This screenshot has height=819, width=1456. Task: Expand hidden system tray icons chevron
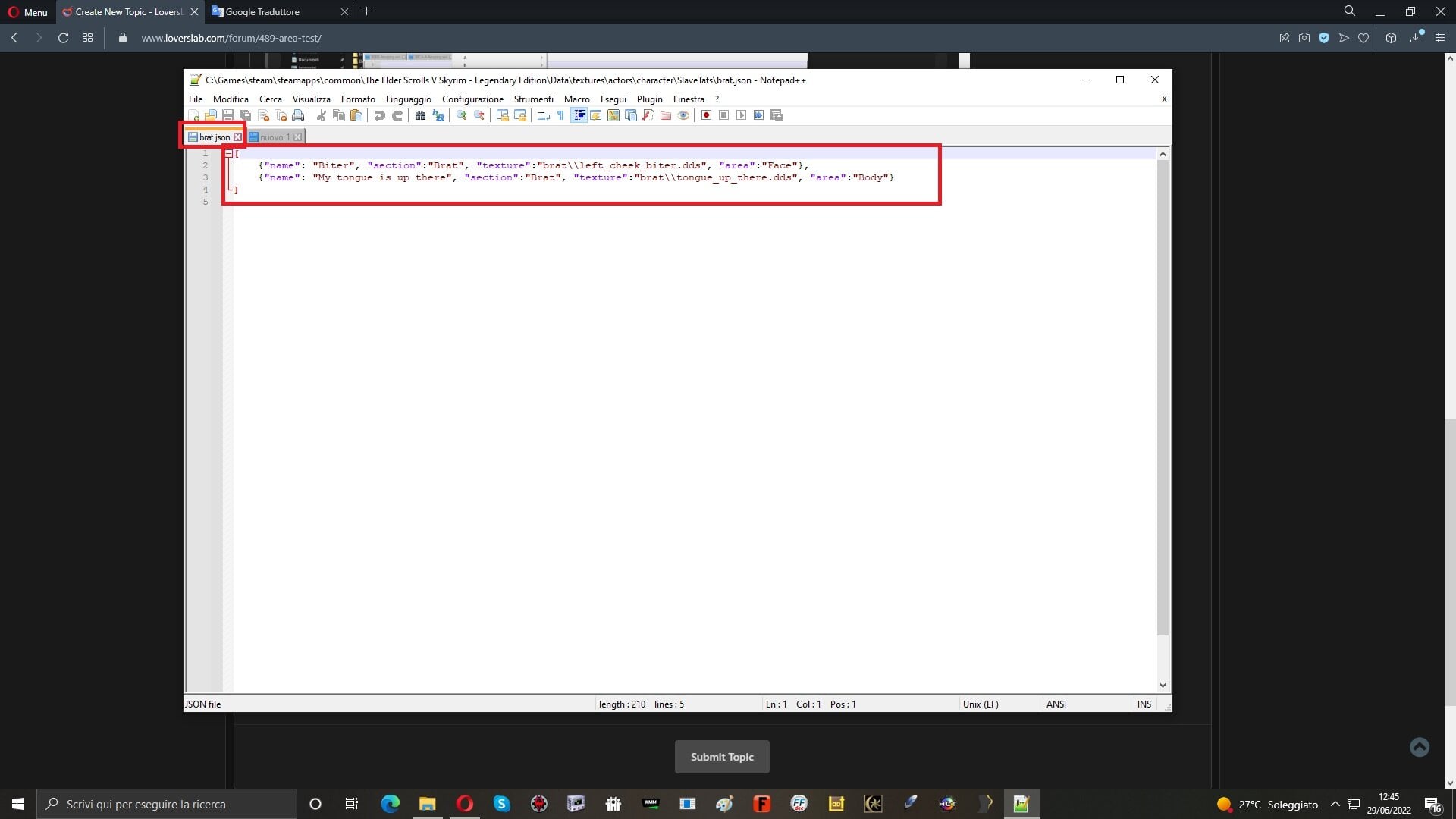tap(1335, 804)
